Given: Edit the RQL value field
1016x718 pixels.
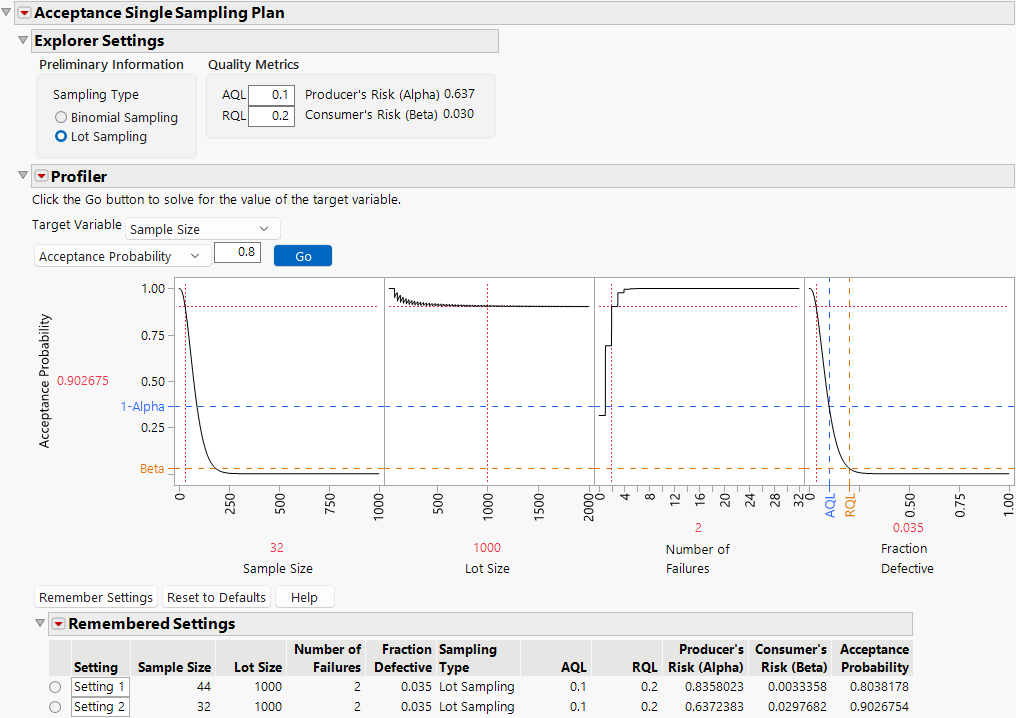Looking at the screenshot, I should (271, 115).
